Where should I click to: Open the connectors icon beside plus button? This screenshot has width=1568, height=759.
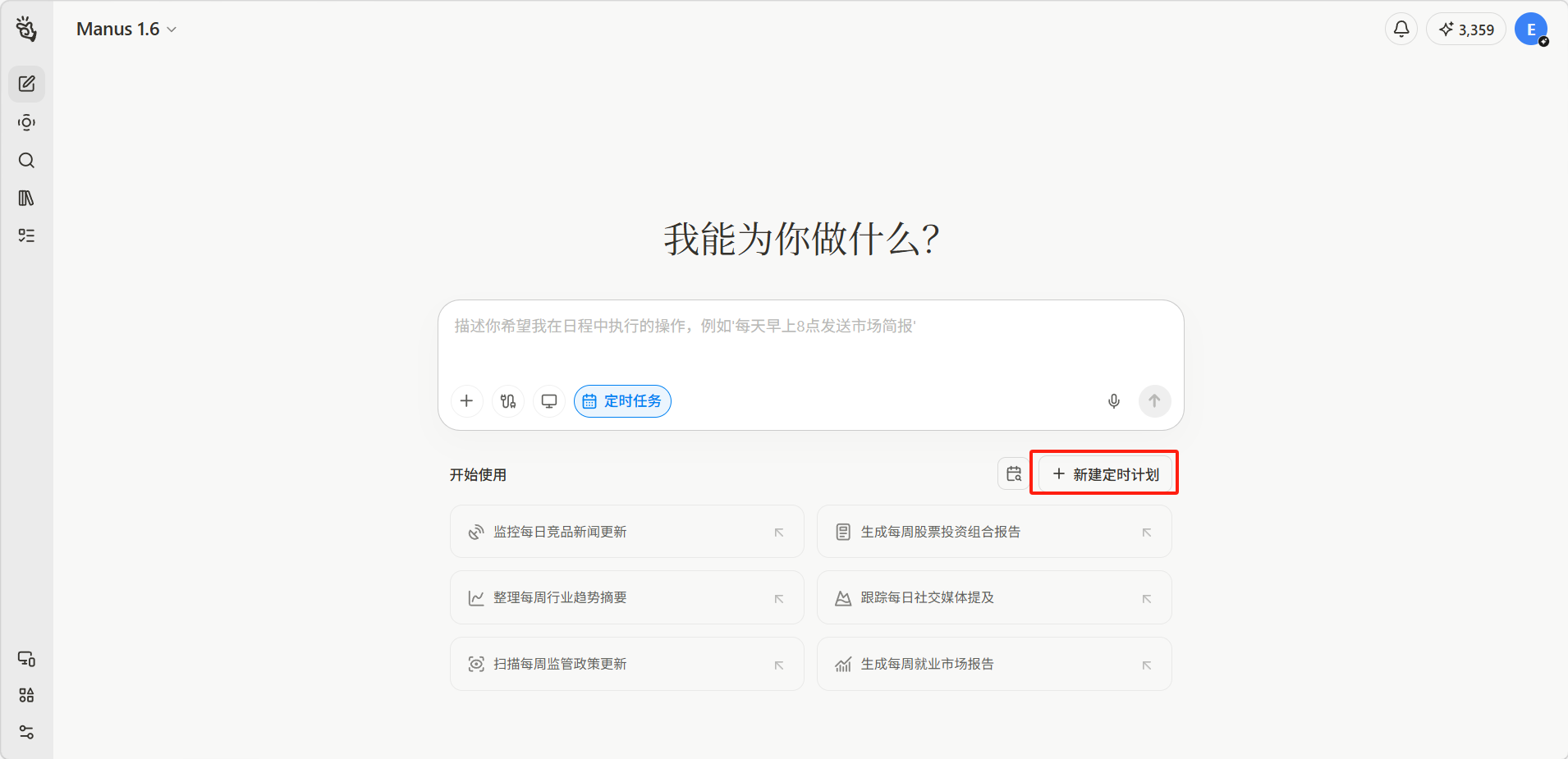pyautogui.click(x=508, y=401)
